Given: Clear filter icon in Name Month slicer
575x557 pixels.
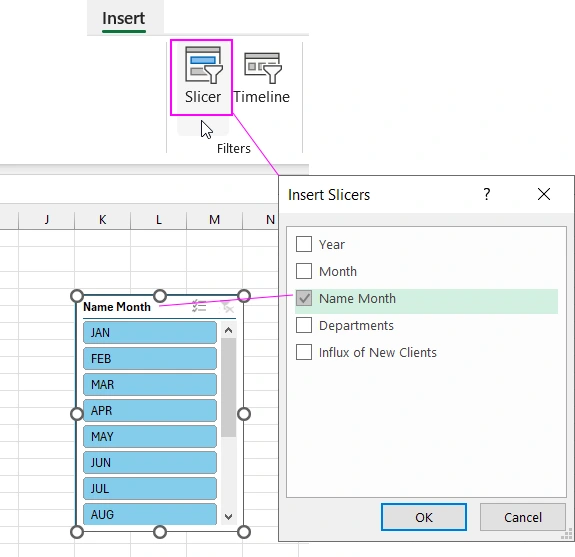Looking at the screenshot, I should pos(227,307).
